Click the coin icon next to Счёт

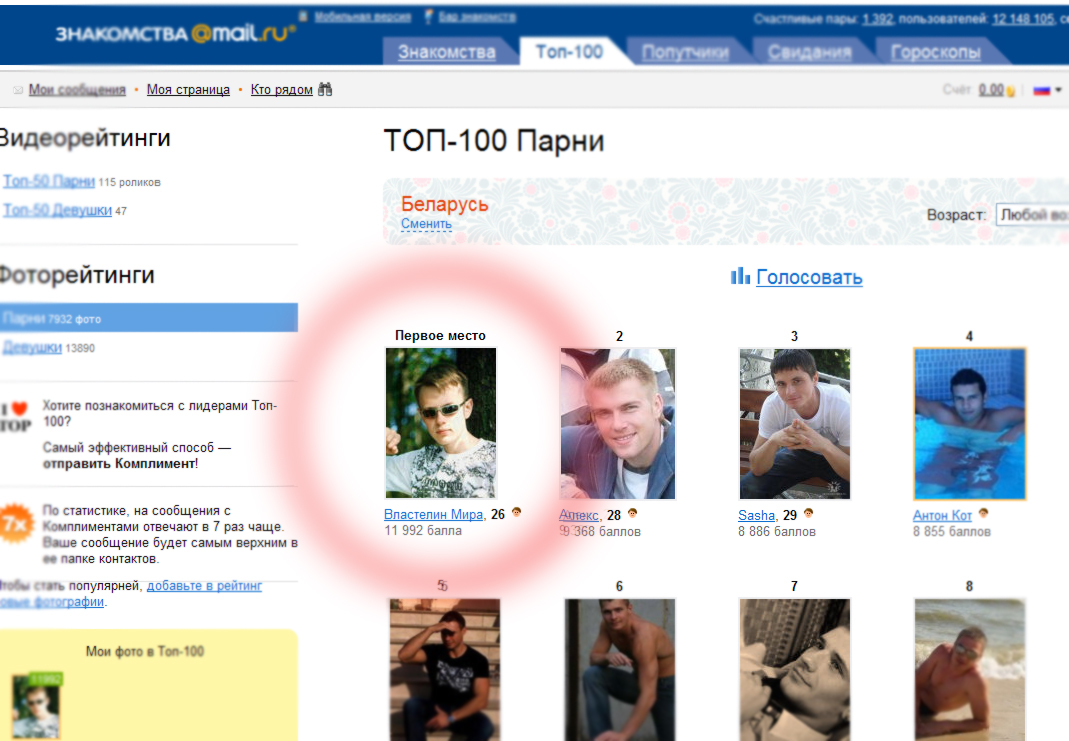(1010, 91)
